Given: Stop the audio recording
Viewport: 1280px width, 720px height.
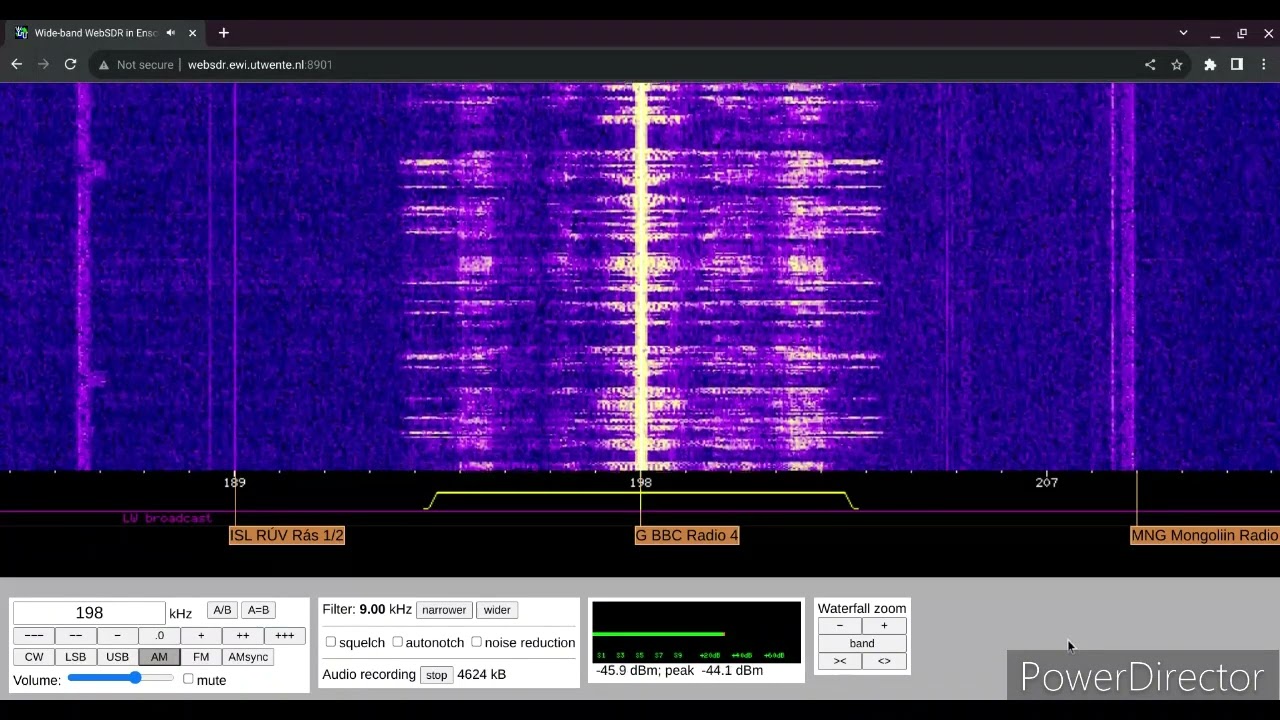Looking at the screenshot, I should click(x=437, y=675).
